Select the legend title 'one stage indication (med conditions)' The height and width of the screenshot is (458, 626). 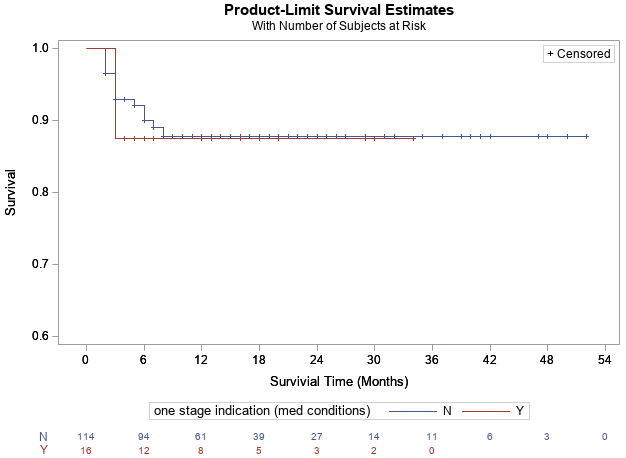point(262,411)
